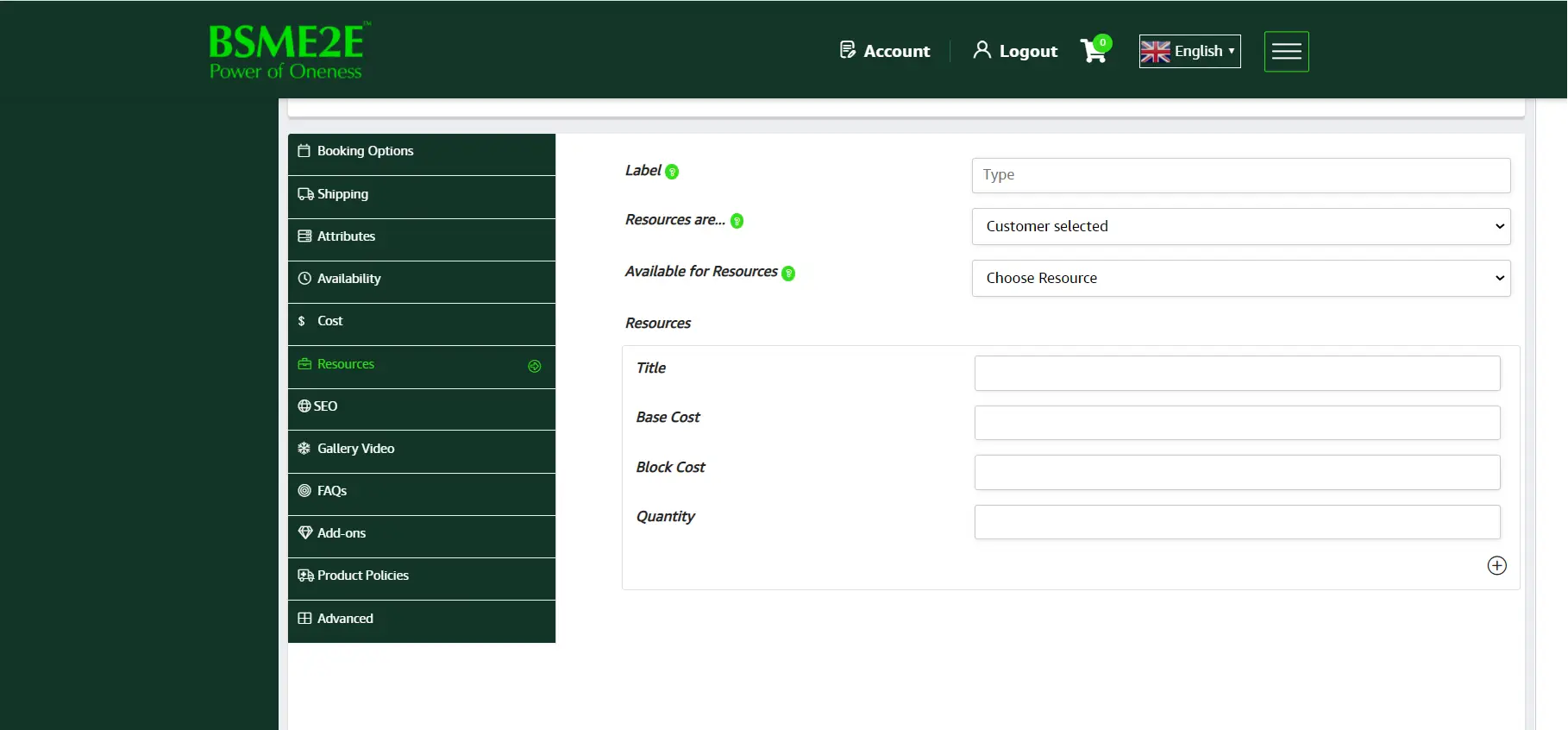This screenshot has width=1568, height=730.
Task: Open the FAQs tab
Action: [422, 494]
